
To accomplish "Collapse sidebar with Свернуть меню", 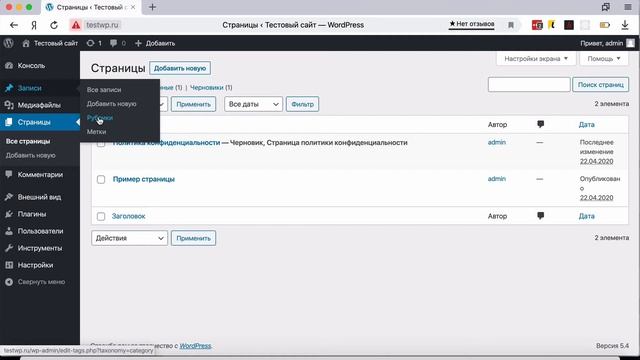I will pyautogui.click(x=40, y=282).
